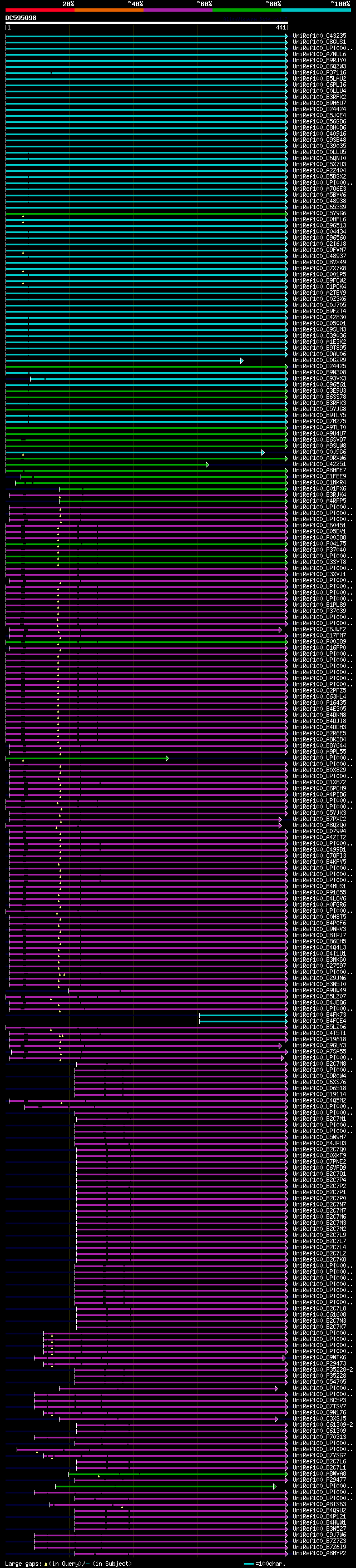Select the UniRef100_P37040 label

(x=319, y=550)
